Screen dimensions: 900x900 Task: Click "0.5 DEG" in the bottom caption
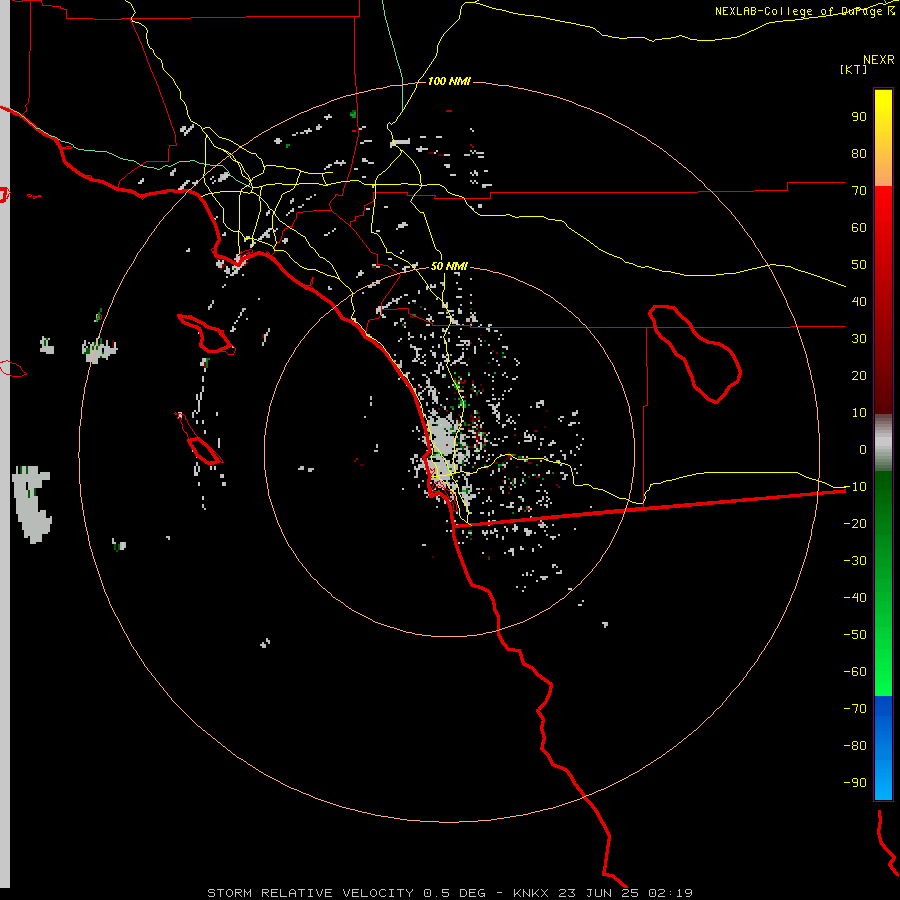point(455,893)
